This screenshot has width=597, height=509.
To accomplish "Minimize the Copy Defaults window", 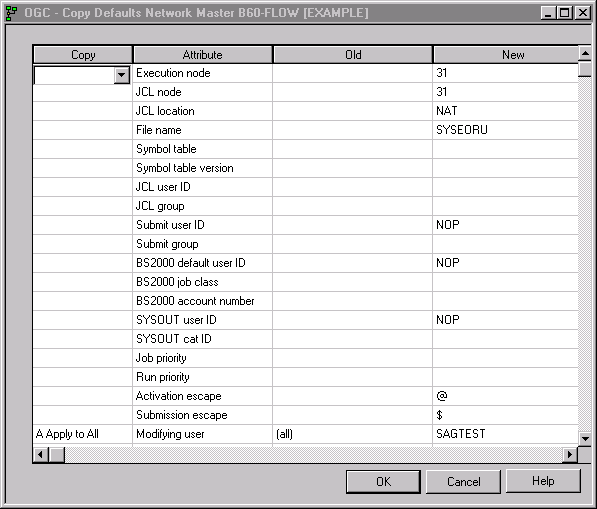I will coord(548,13).
